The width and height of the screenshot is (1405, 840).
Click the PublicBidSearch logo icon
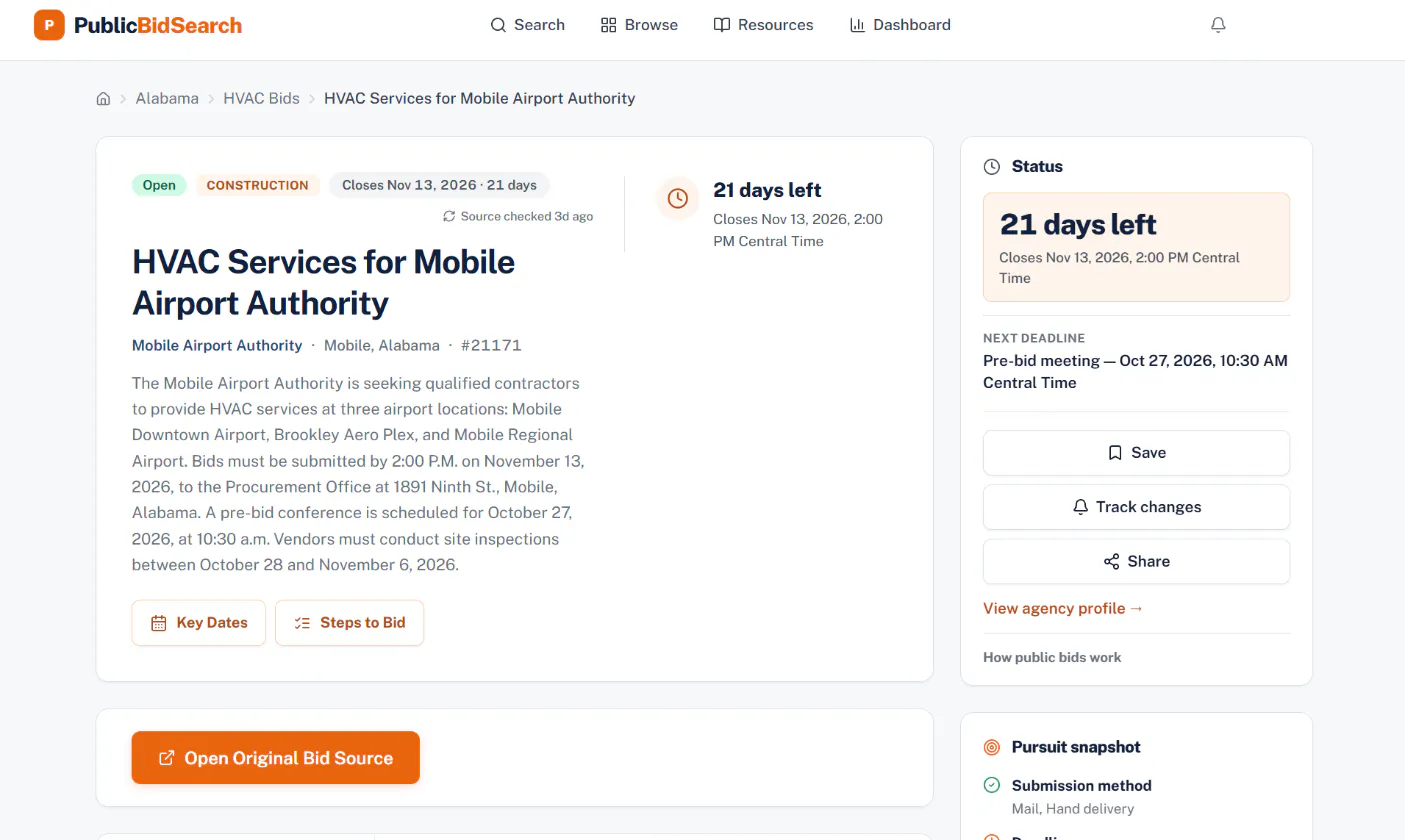[49, 25]
